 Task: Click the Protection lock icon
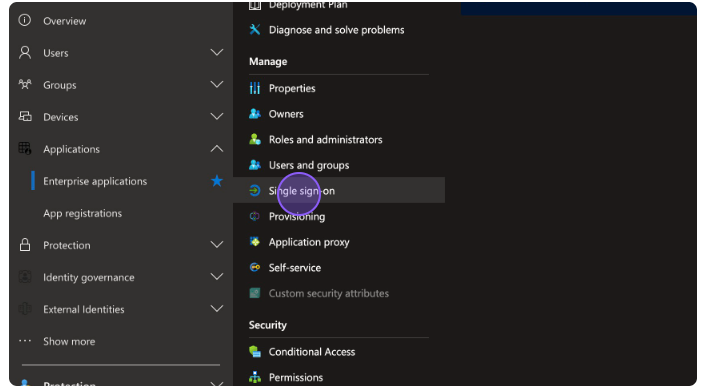(25, 244)
